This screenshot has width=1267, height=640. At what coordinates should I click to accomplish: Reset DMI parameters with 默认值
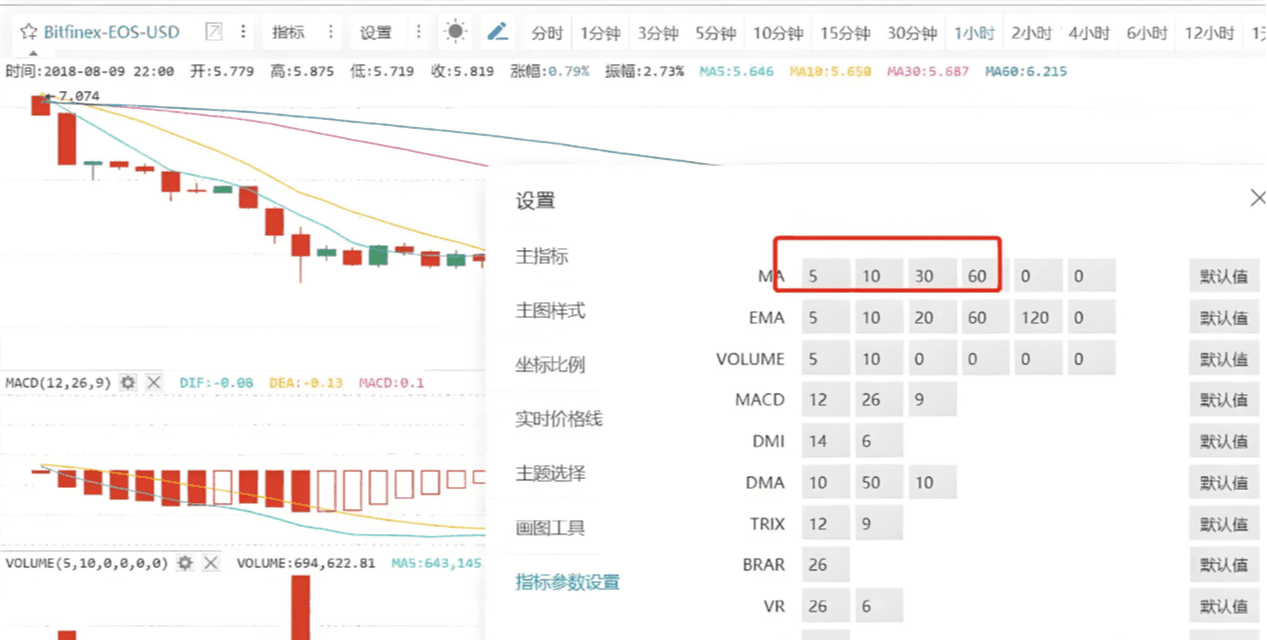[x=1224, y=440]
